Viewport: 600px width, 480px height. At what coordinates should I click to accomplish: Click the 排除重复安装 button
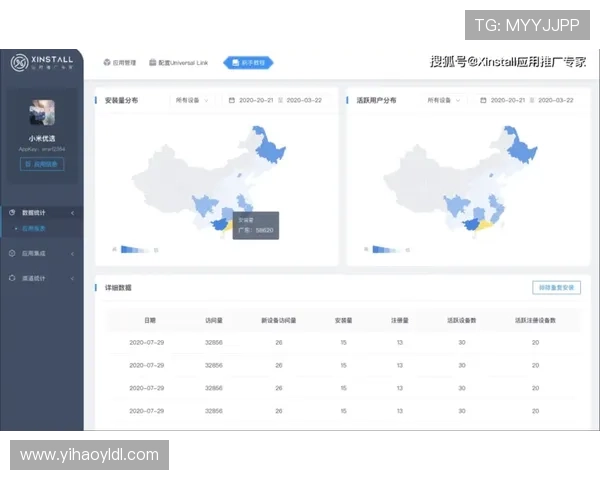556,287
